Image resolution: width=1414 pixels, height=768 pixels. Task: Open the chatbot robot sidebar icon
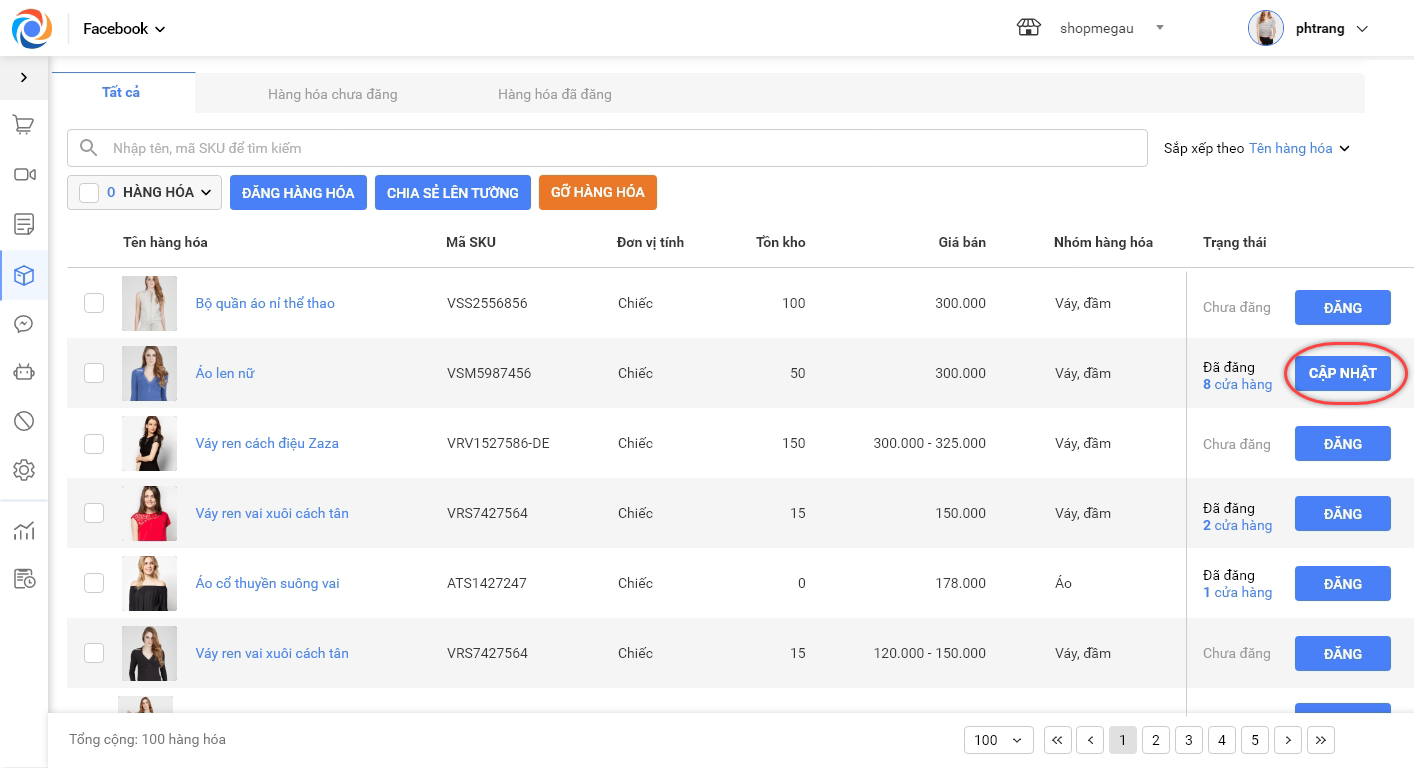24,373
